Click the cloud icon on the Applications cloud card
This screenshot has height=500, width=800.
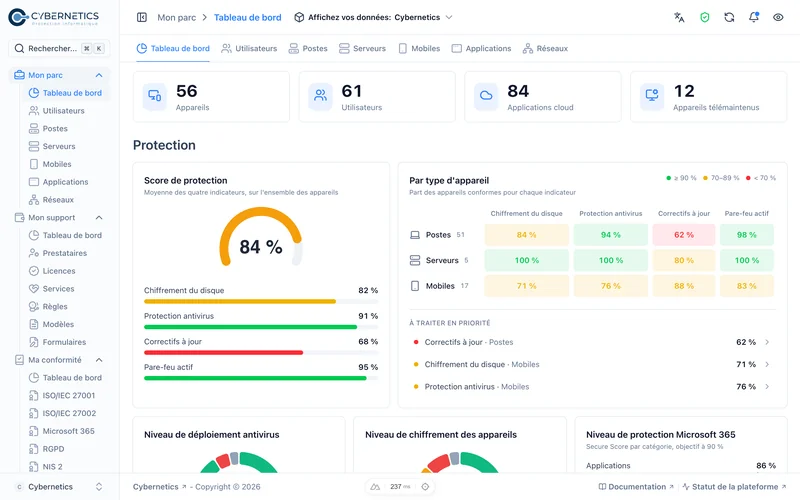486,96
